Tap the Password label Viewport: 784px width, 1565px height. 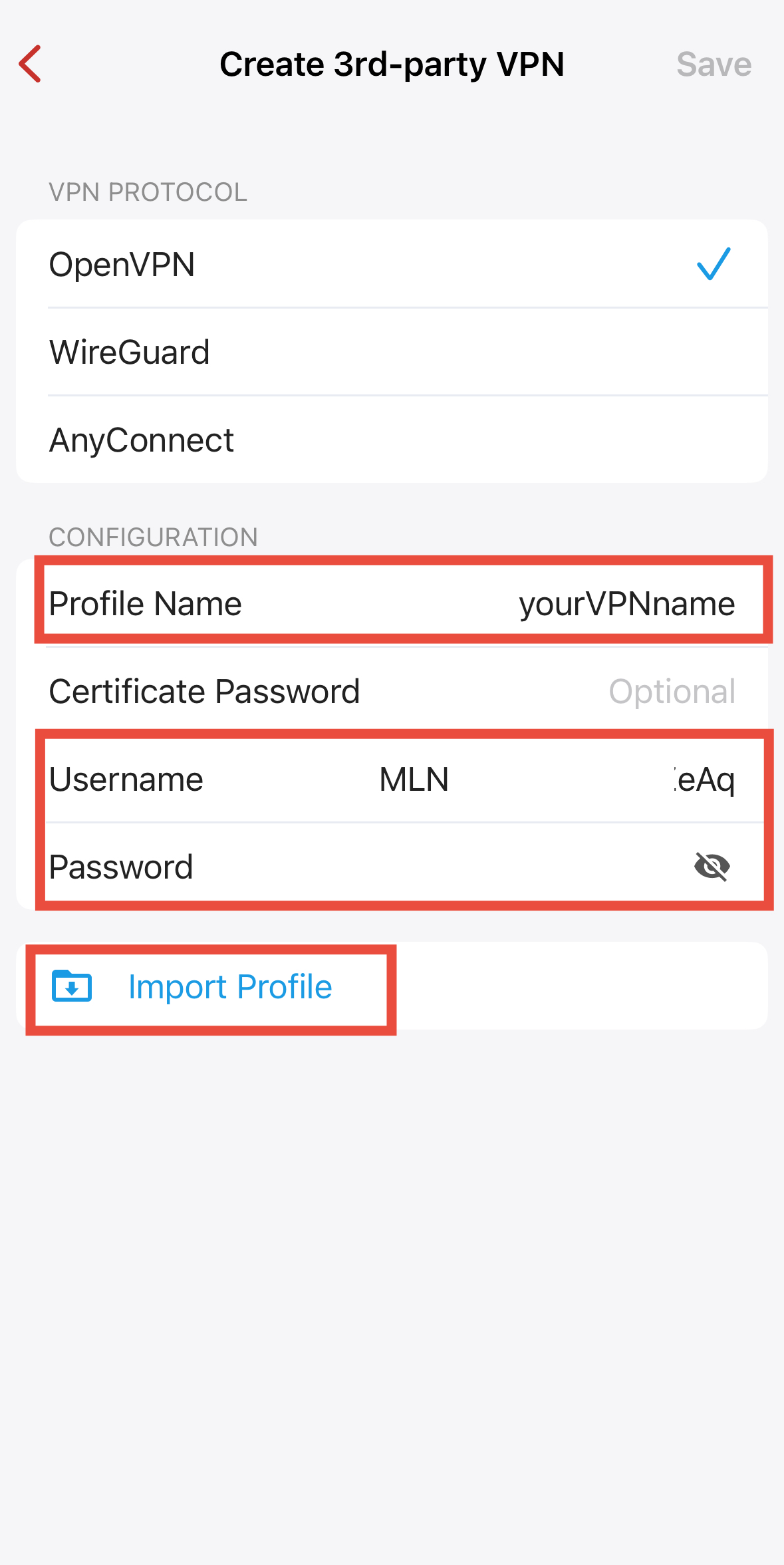(x=121, y=867)
